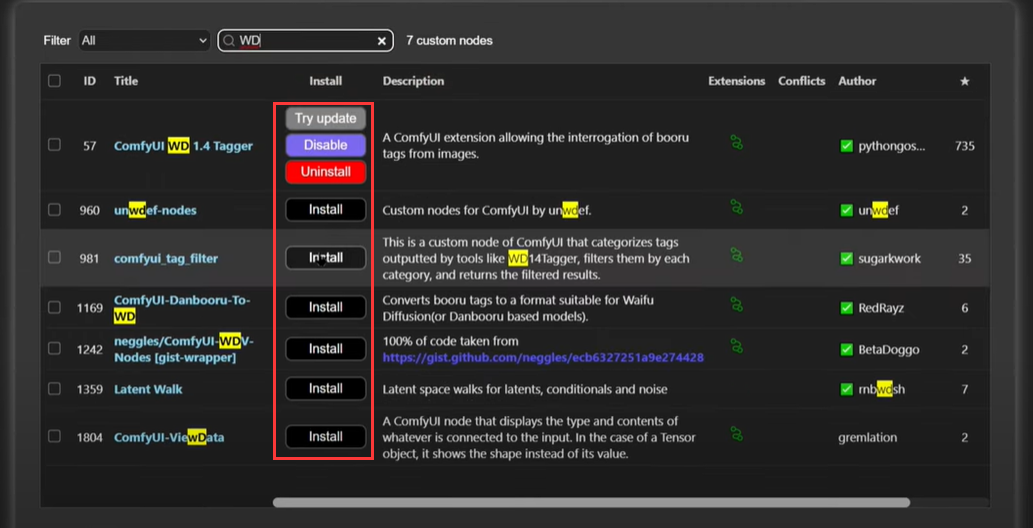Check the box for node ID 57
Viewport: 1033px width, 528px height.
(54, 144)
